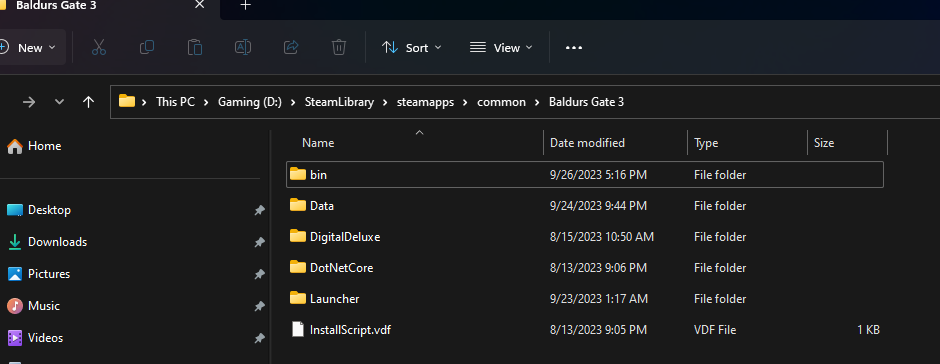
Task: Click the VDF File type cell
Action: [x=715, y=330]
